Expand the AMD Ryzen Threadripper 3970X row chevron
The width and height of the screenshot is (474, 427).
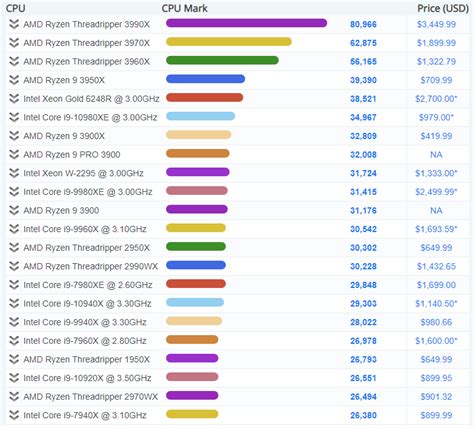(14, 43)
